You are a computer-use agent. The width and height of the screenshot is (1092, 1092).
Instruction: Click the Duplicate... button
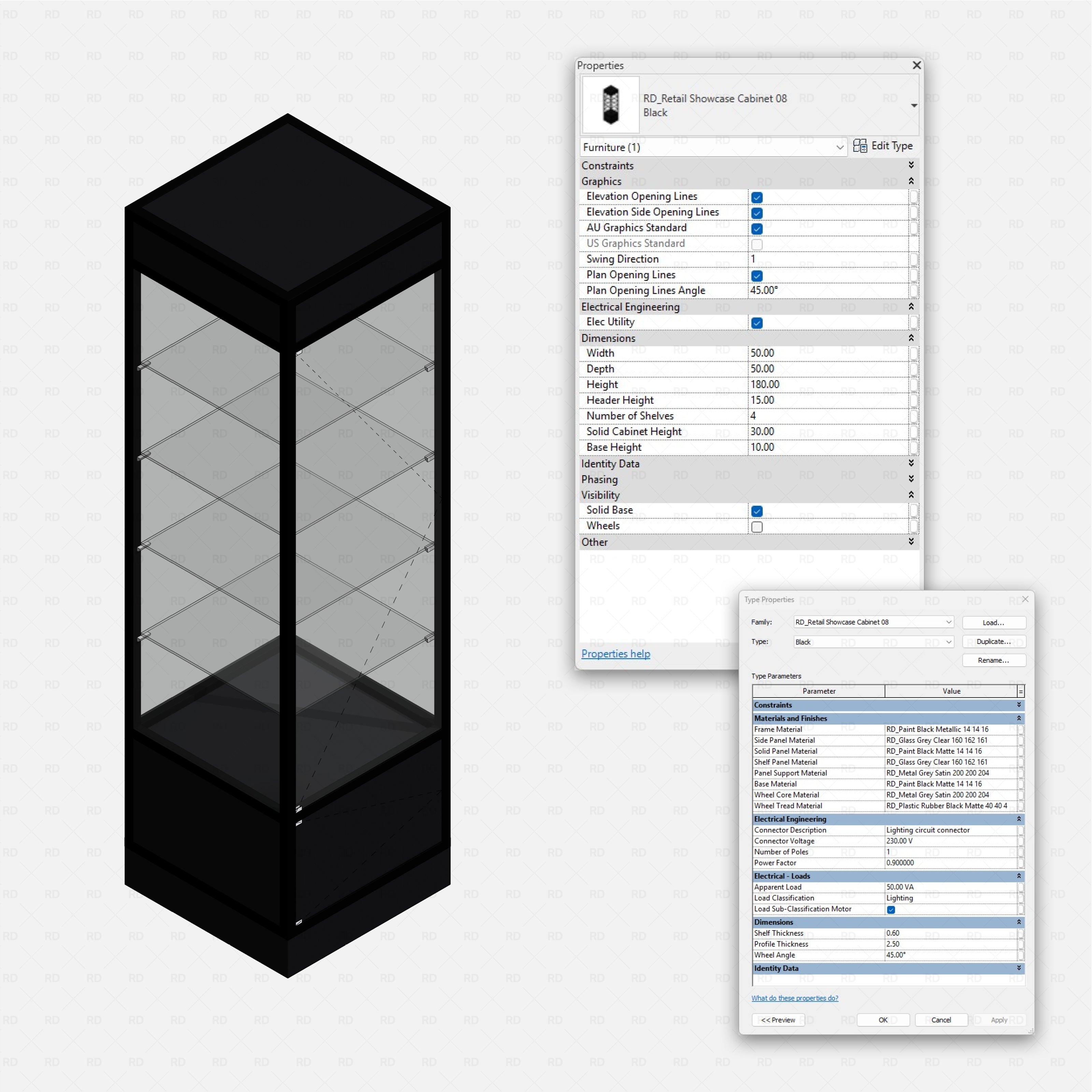994,642
